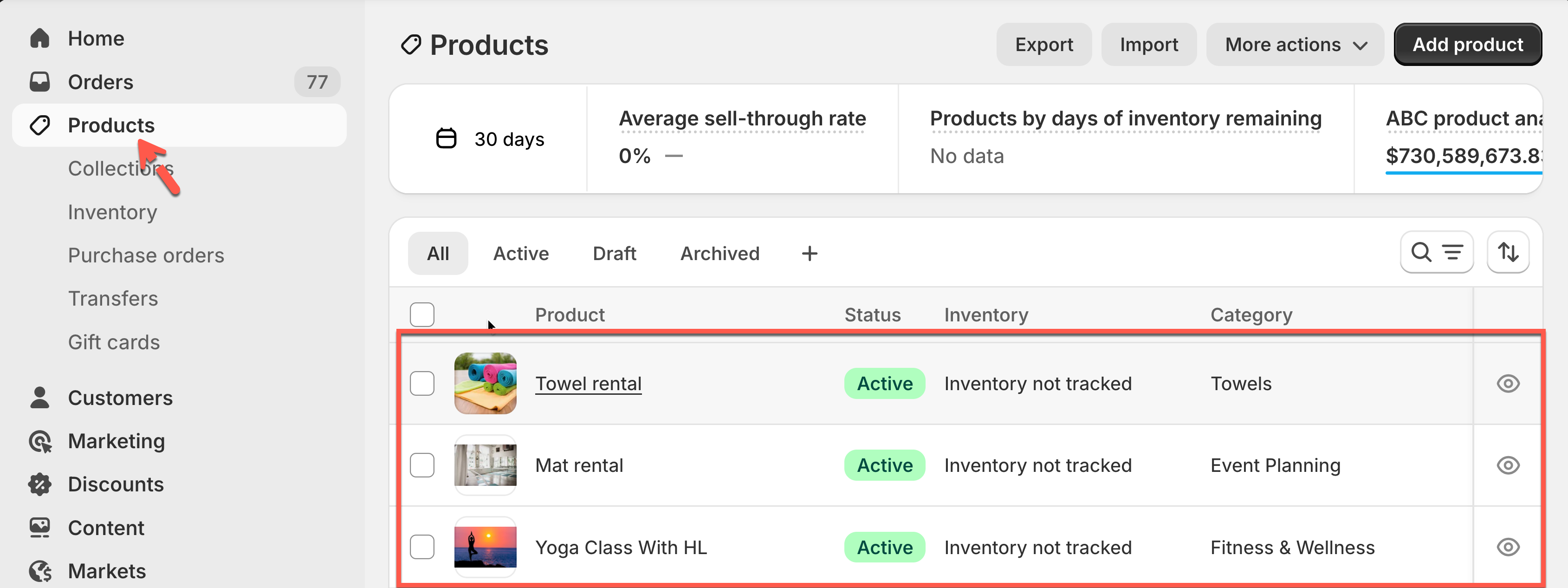Check the select-all products checkbox
This screenshot has height=588, width=1568.
[x=422, y=314]
